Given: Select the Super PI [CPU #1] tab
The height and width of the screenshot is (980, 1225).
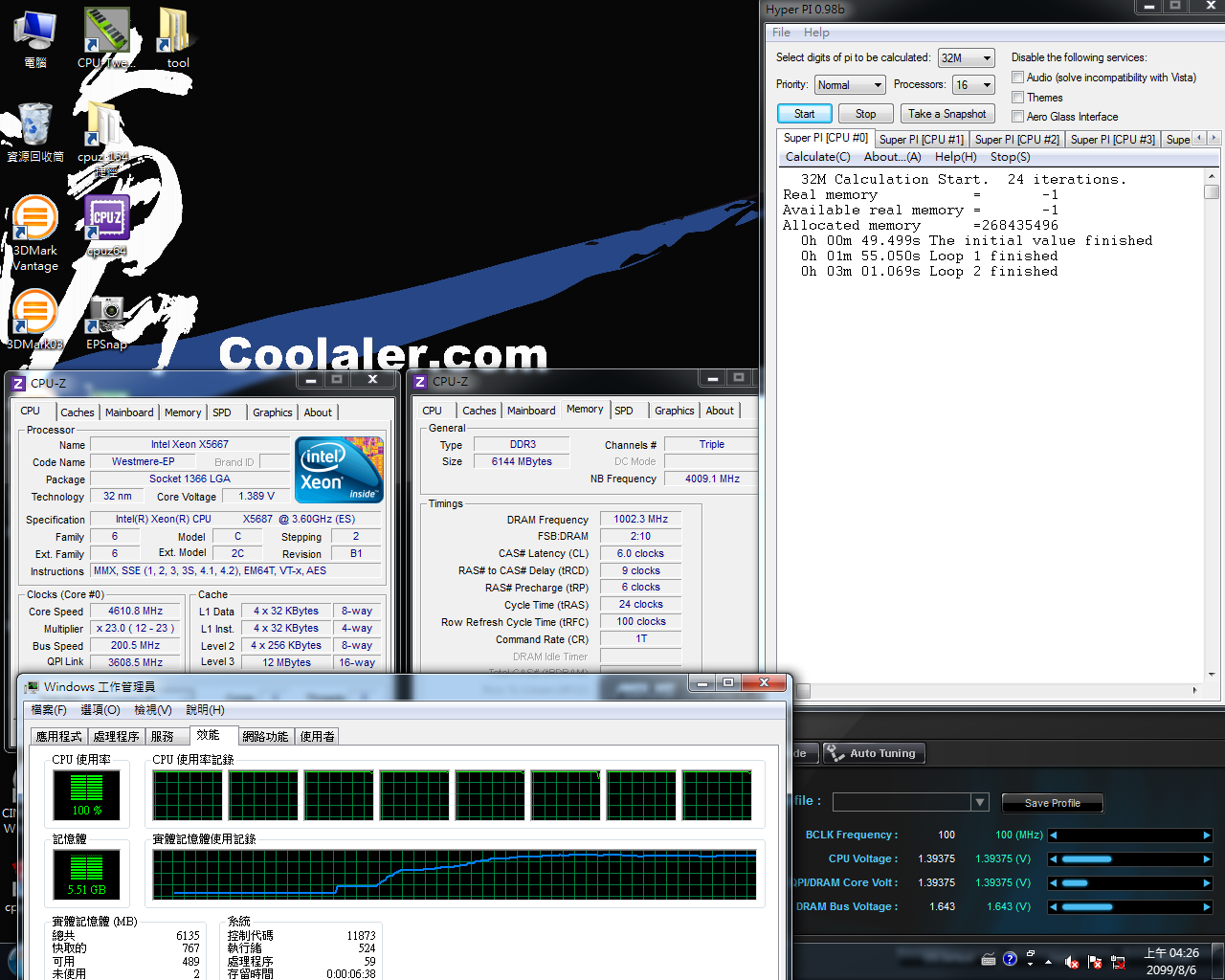Looking at the screenshot, I should click(x=921, y=140).
